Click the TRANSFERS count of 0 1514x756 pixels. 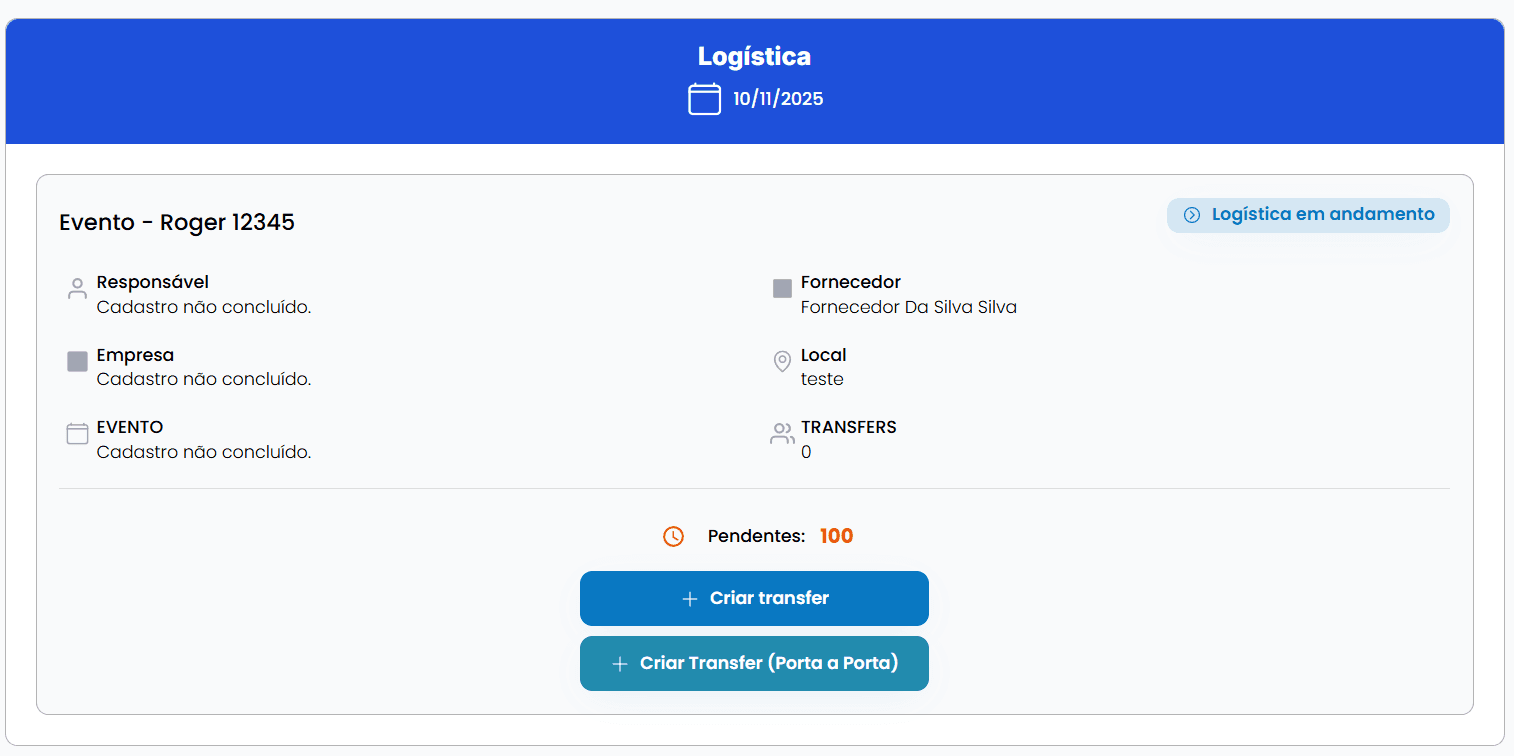pyautogui.click(x=806, y=452)
